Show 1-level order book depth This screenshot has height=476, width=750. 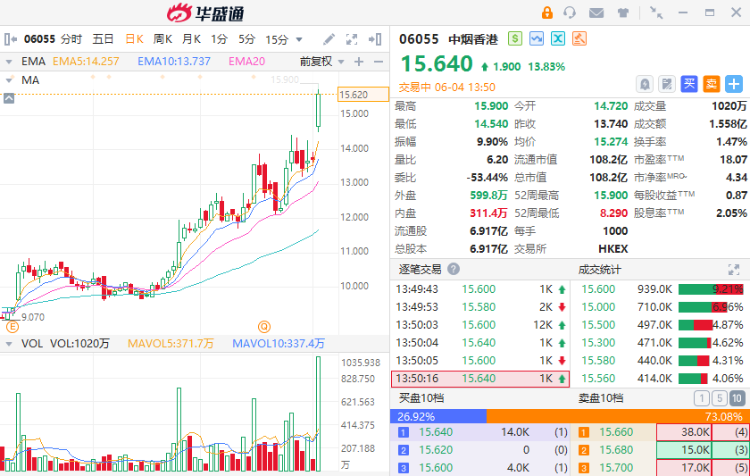702,398
